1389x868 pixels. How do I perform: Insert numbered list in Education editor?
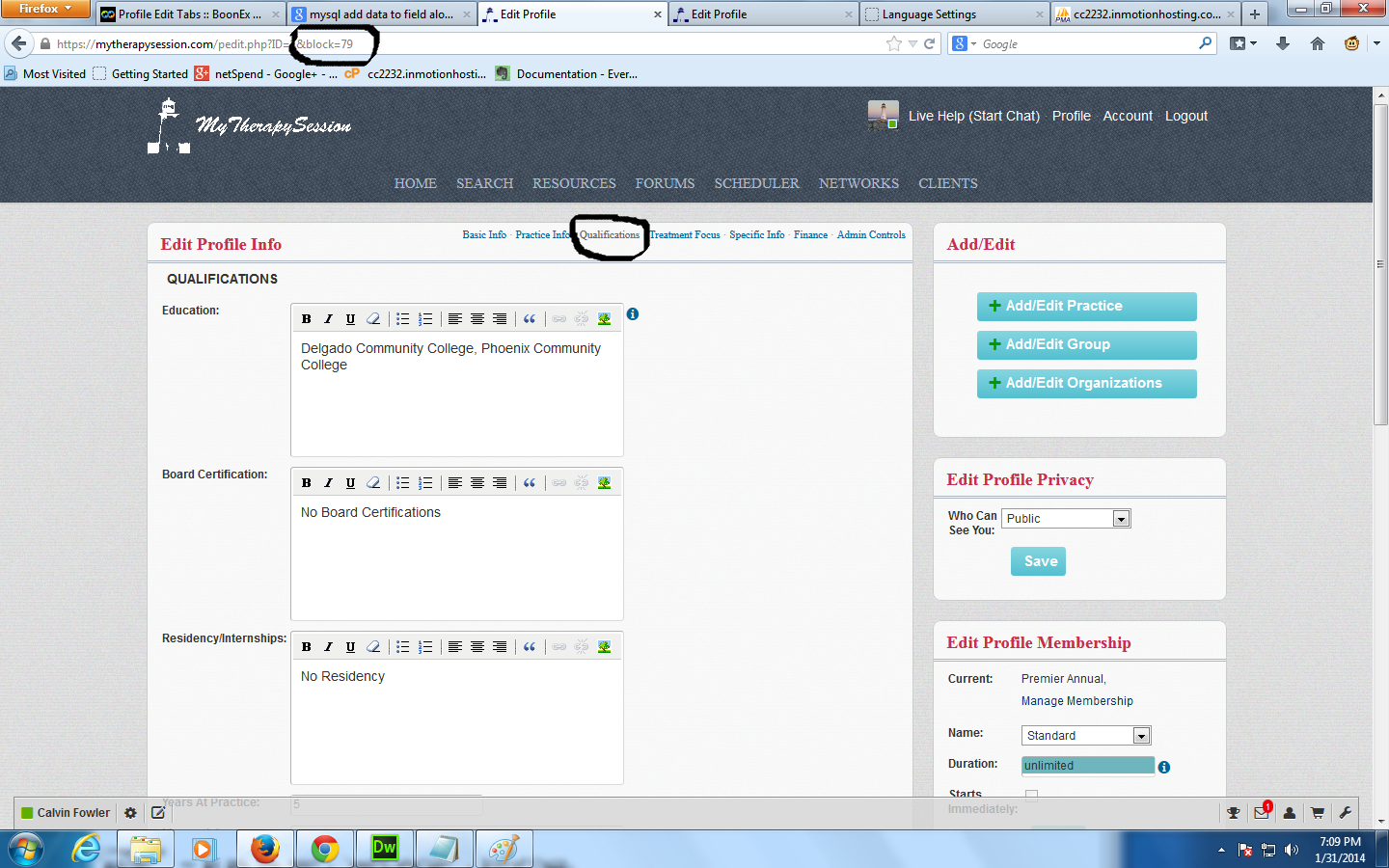coord(425,319)
